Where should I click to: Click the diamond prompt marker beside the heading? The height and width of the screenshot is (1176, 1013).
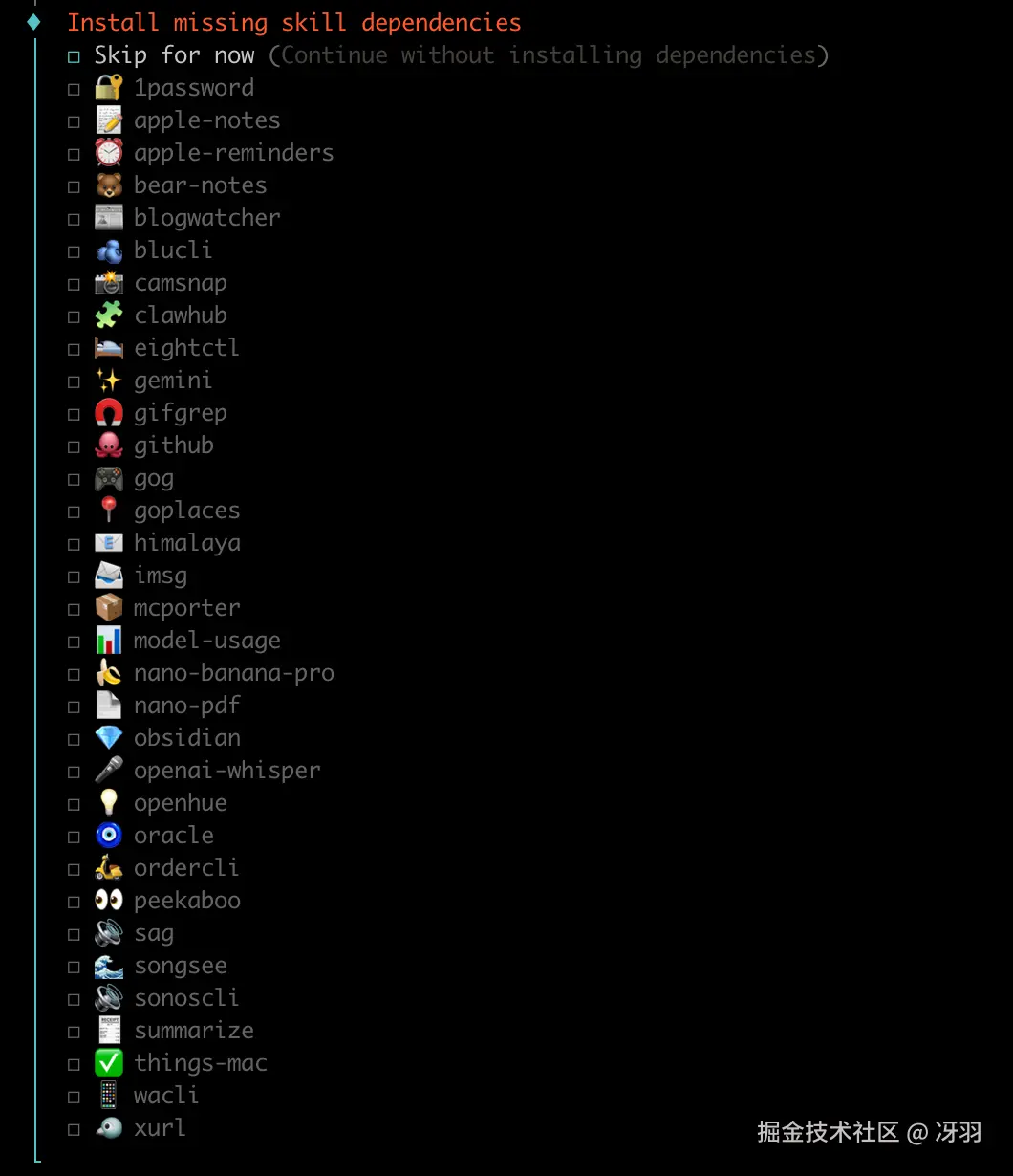pos(34,21)
